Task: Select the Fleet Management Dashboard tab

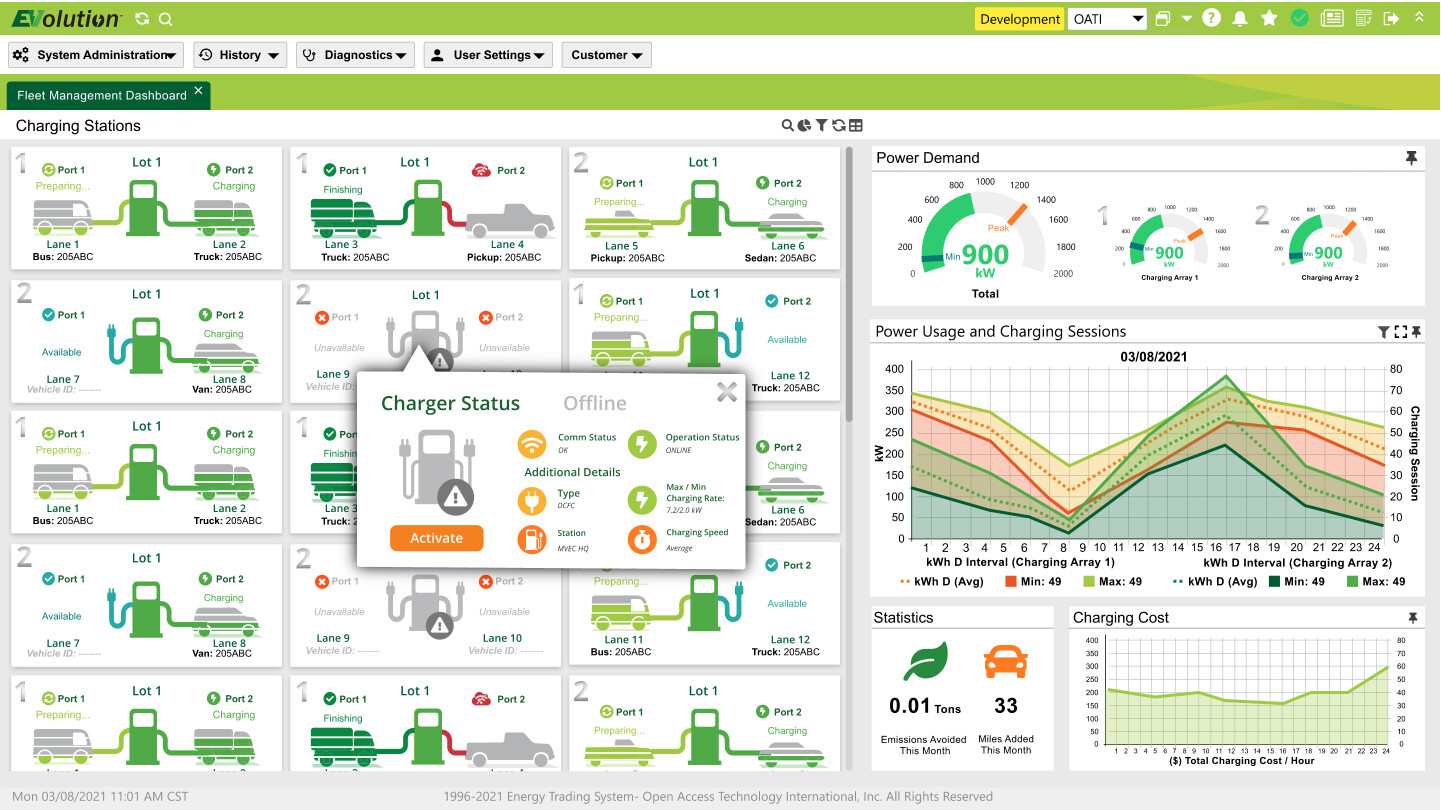Action: [x=100, y=94]
